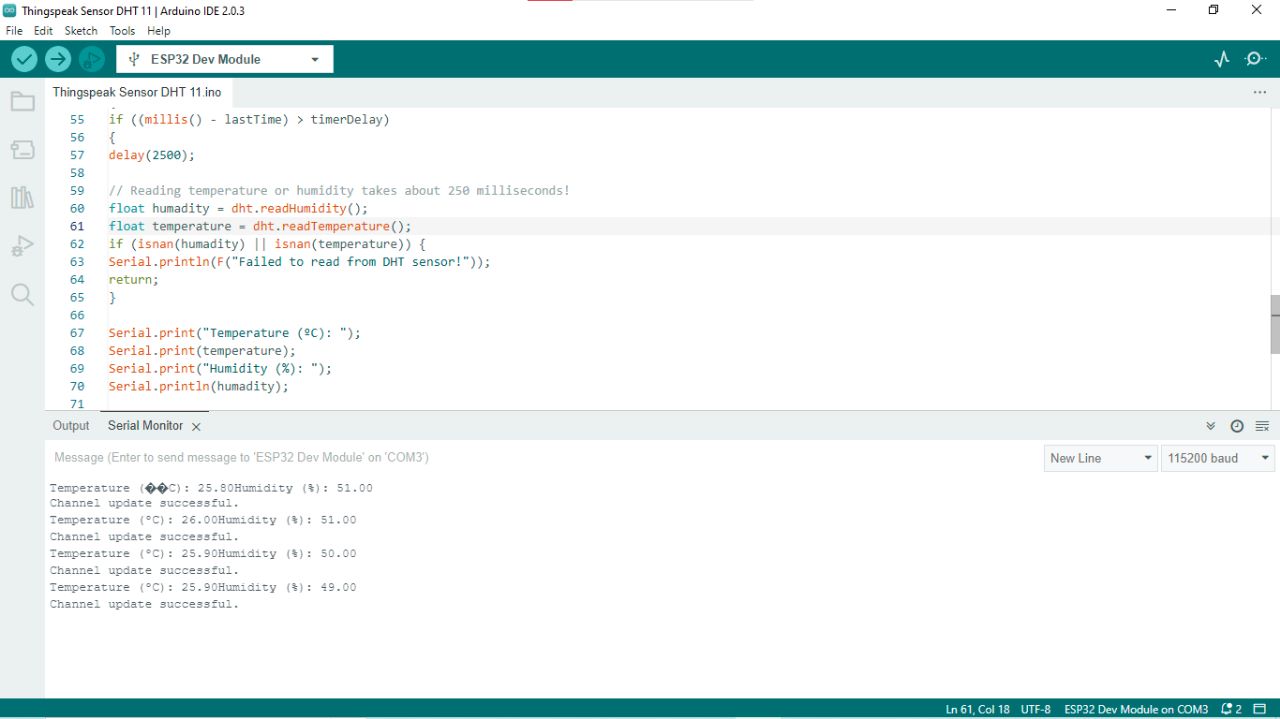The image size is (1280, 719).
Task: Select the Thingspeak Sensor DHT 11.ino tab
Action: pyautogui.click(x=137, y=92)
